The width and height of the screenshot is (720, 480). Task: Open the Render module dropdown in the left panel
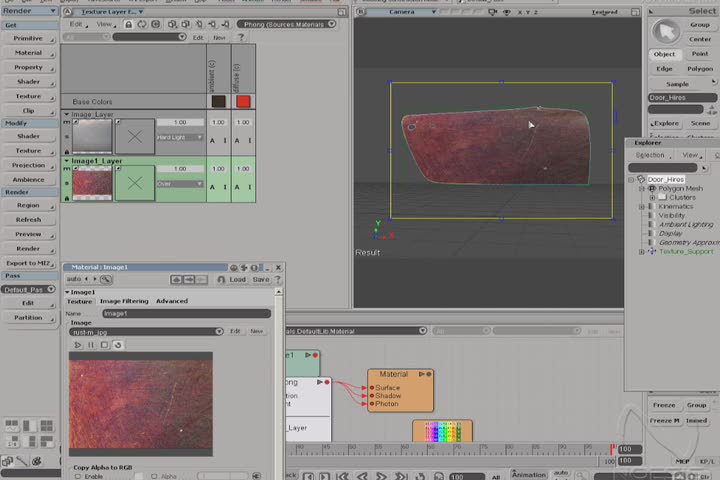[x=29, y=11]
